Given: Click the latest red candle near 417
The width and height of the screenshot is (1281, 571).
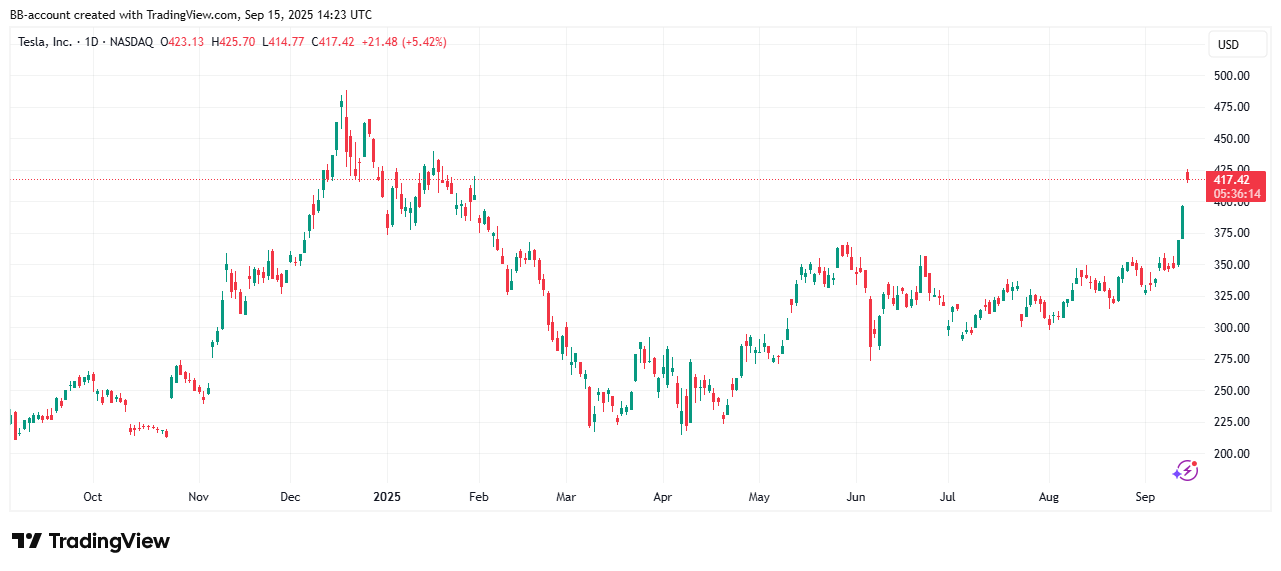Looking at the screenshot, I should 1187,176.
